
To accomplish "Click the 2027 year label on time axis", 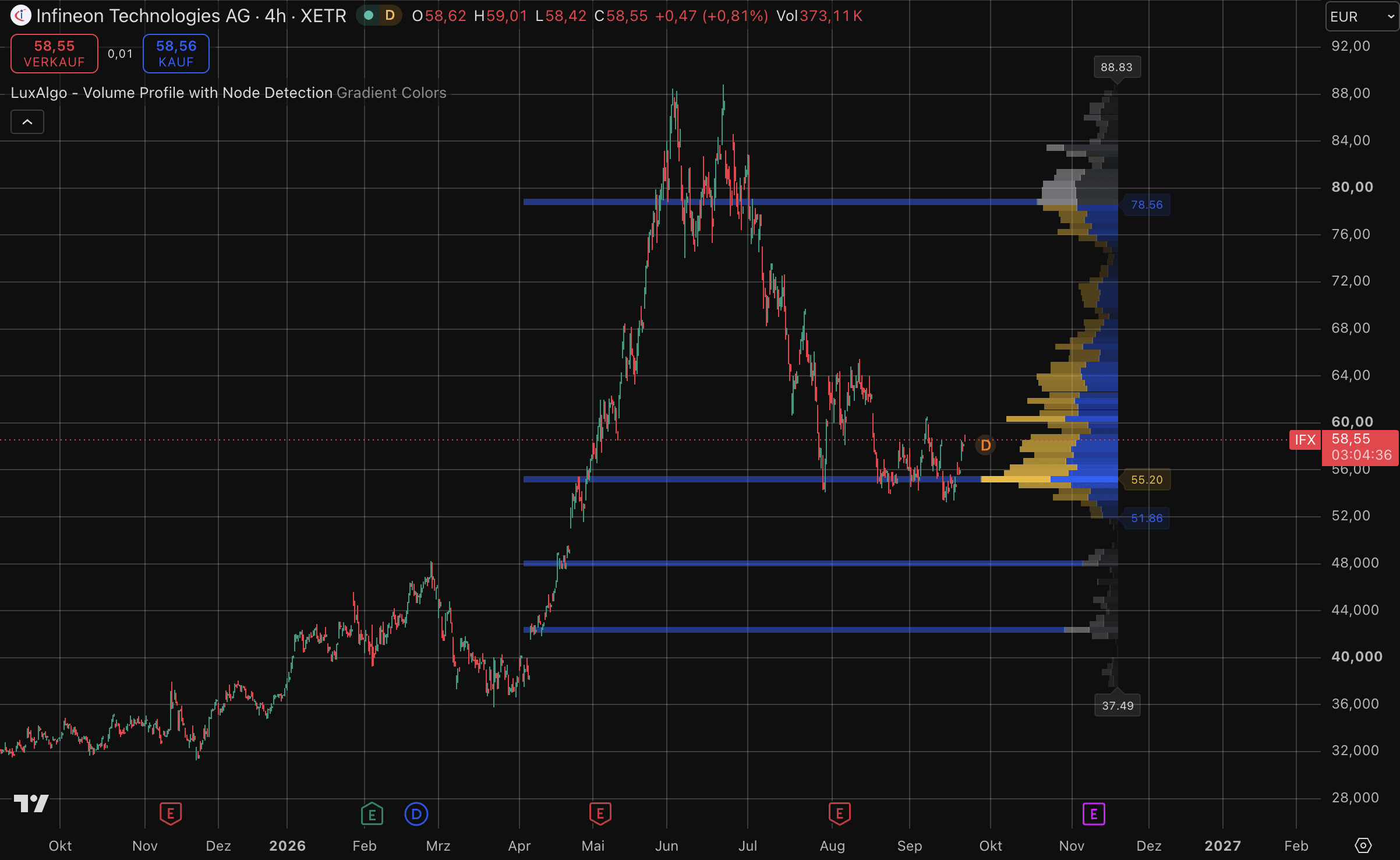I will (1222, 845).
